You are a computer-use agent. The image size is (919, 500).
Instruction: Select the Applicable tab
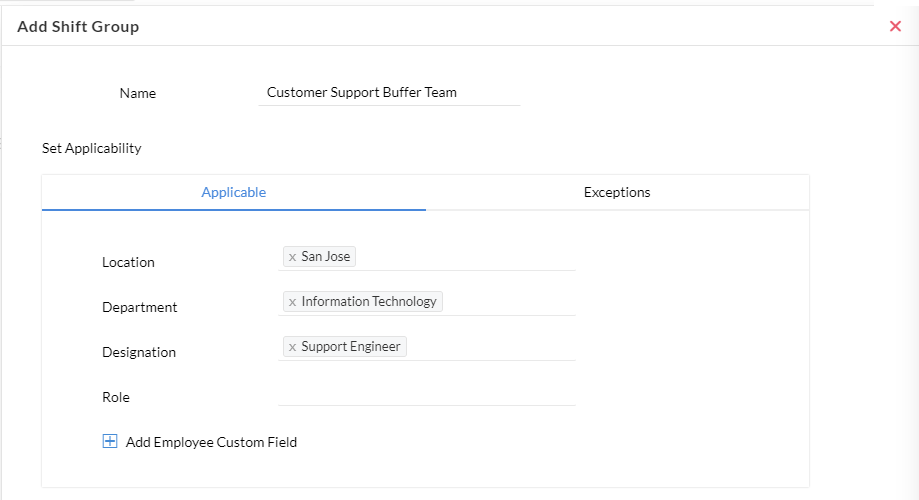(x=233, y=192)
